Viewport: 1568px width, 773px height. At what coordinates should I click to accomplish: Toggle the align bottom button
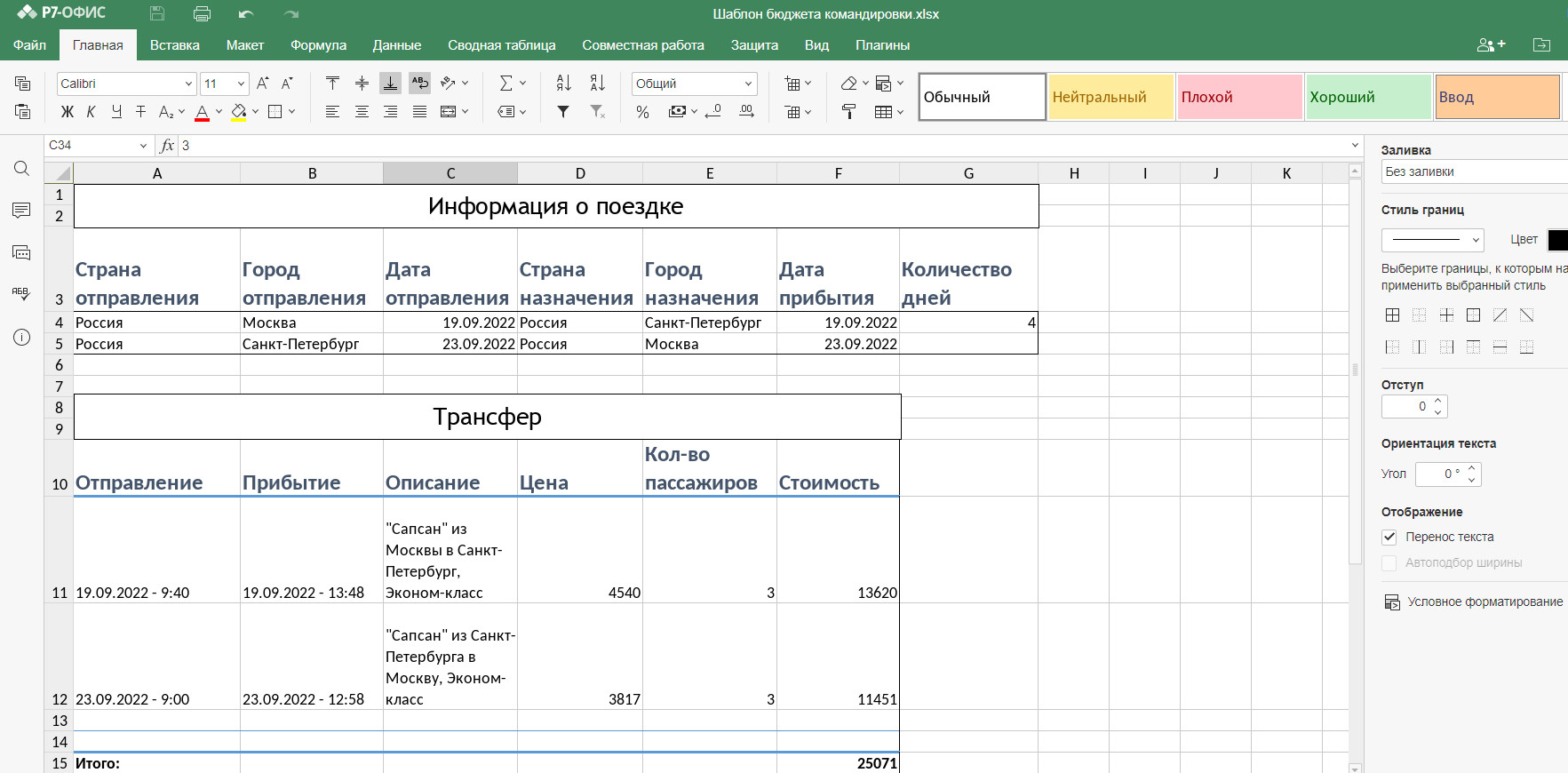[x=390, y=84]
